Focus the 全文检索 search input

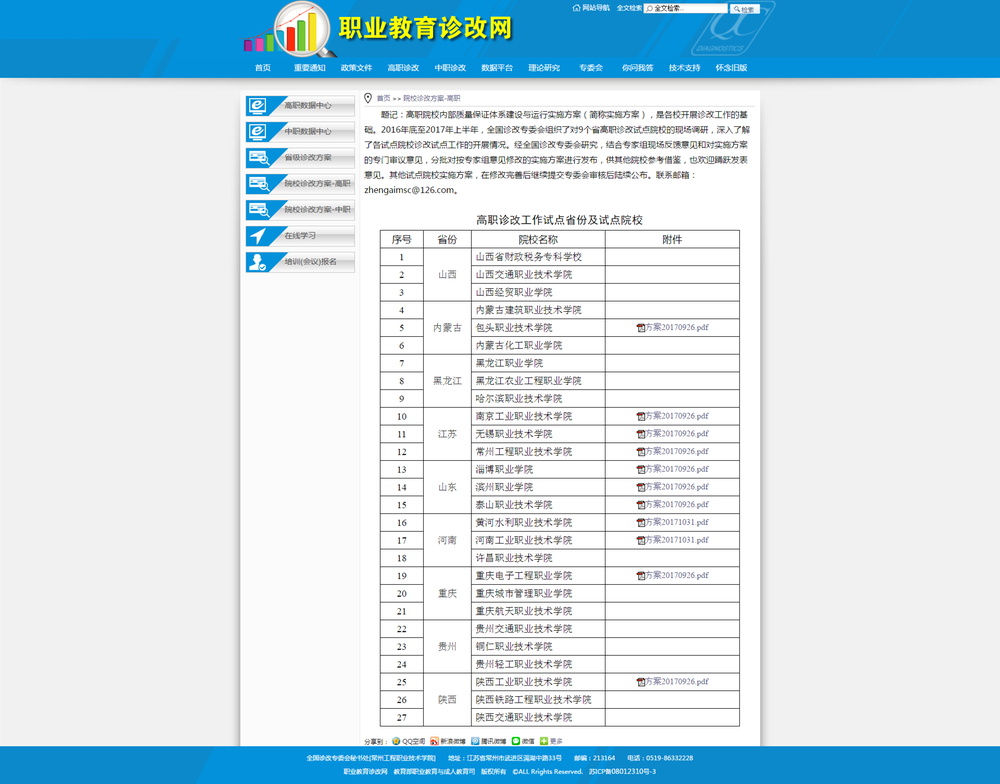pos(686,8)
